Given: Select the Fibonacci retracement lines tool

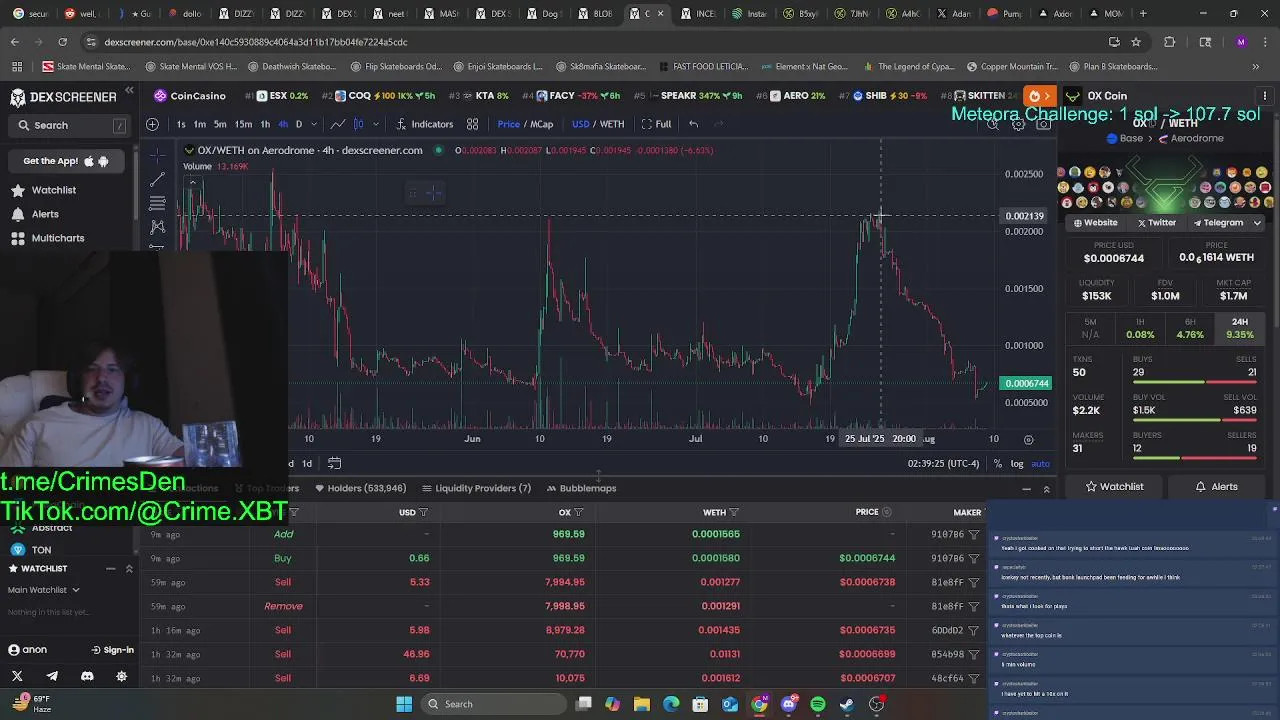Looking at the screenshot, I should tap(157, 204).
